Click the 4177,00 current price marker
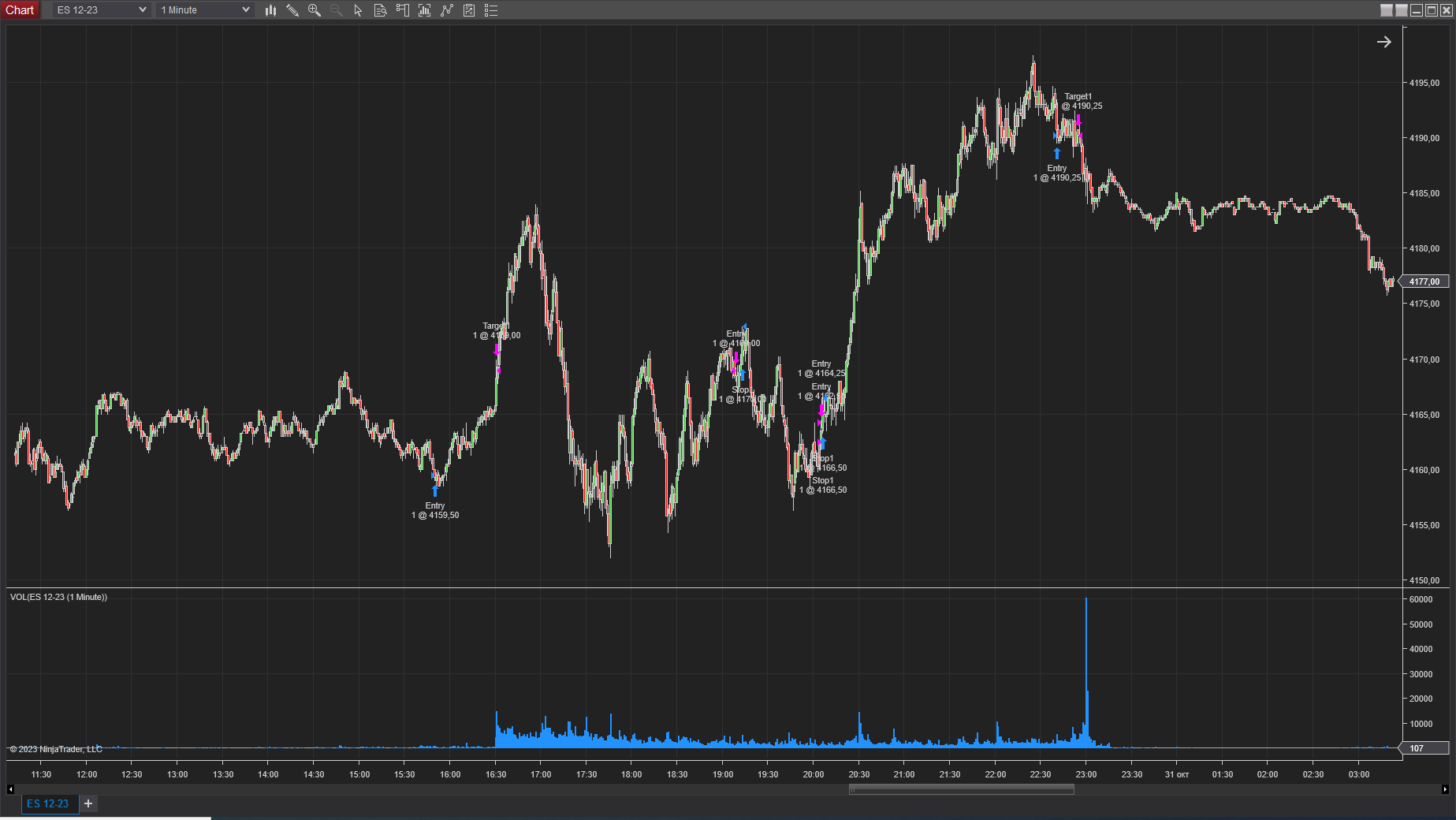This screenshot has height=820, width=1456. point(1424,281)
